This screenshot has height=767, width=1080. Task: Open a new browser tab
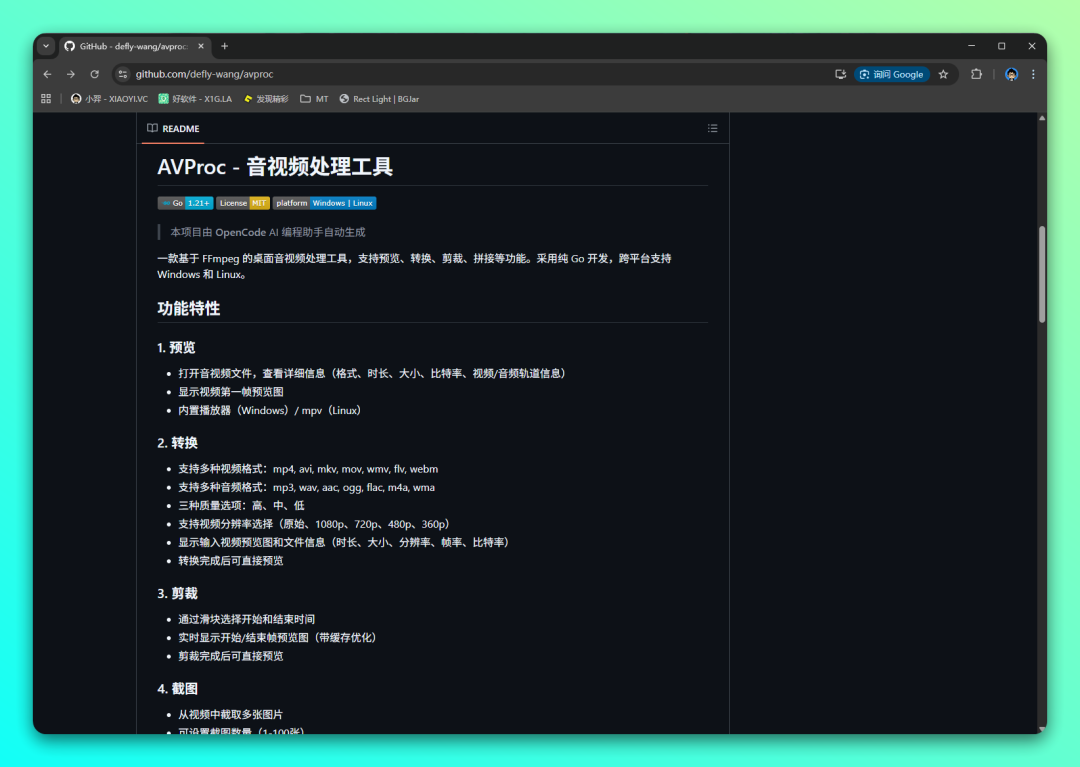pos(224,46)
